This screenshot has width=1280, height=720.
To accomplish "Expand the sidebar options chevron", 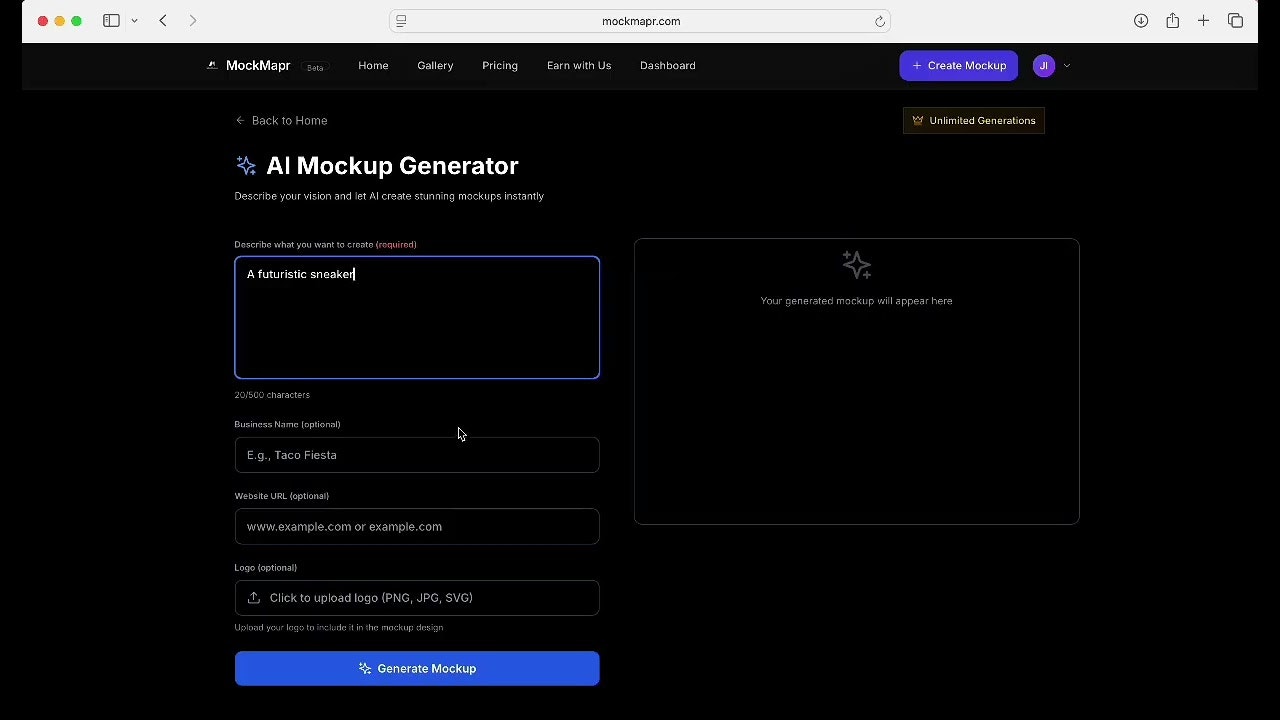I will 135,21.
